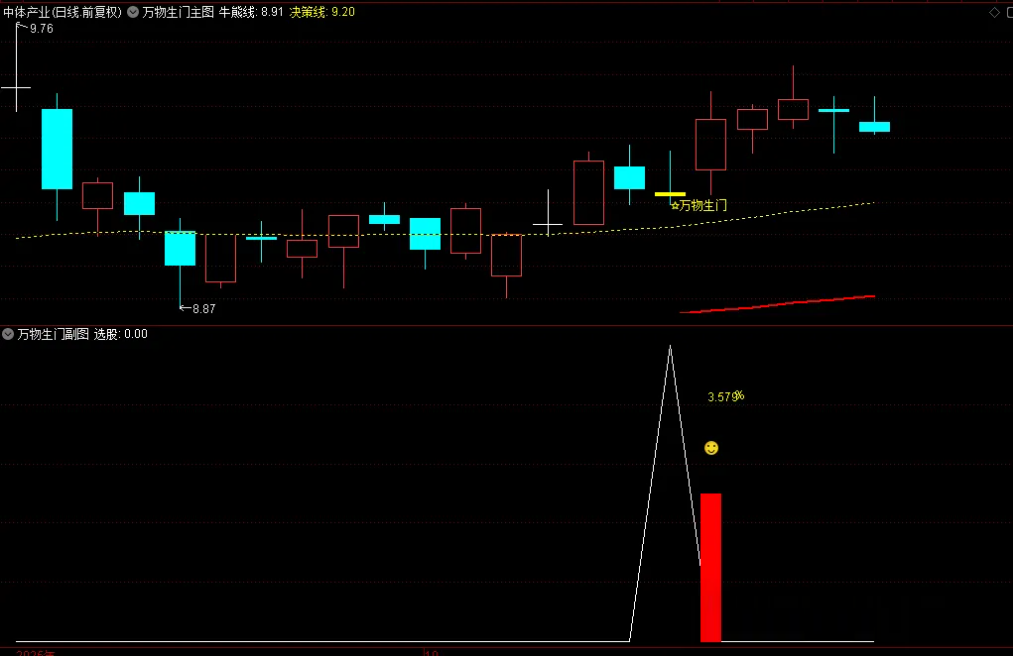Click the ✿万物生门 signal marker label

(x=698, y=205)
